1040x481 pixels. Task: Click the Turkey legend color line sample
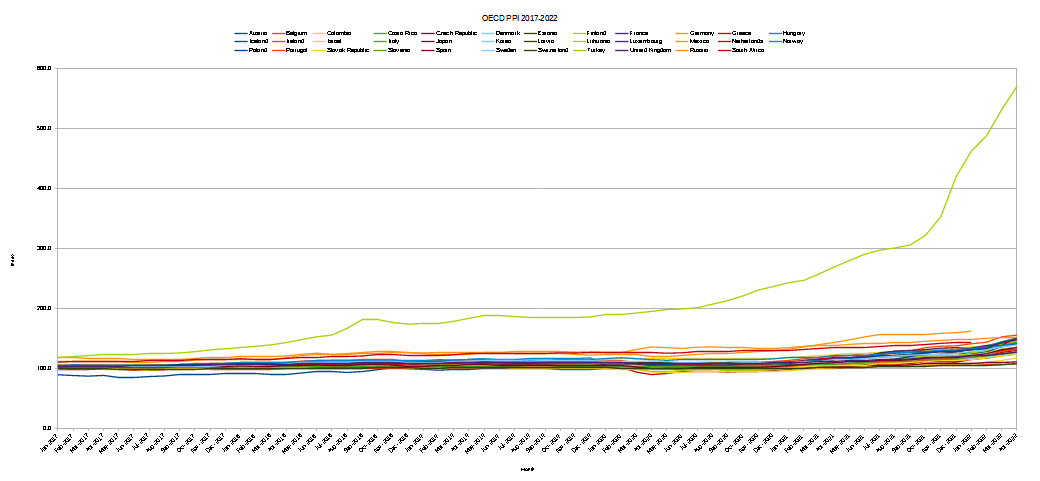click(578, 50)
